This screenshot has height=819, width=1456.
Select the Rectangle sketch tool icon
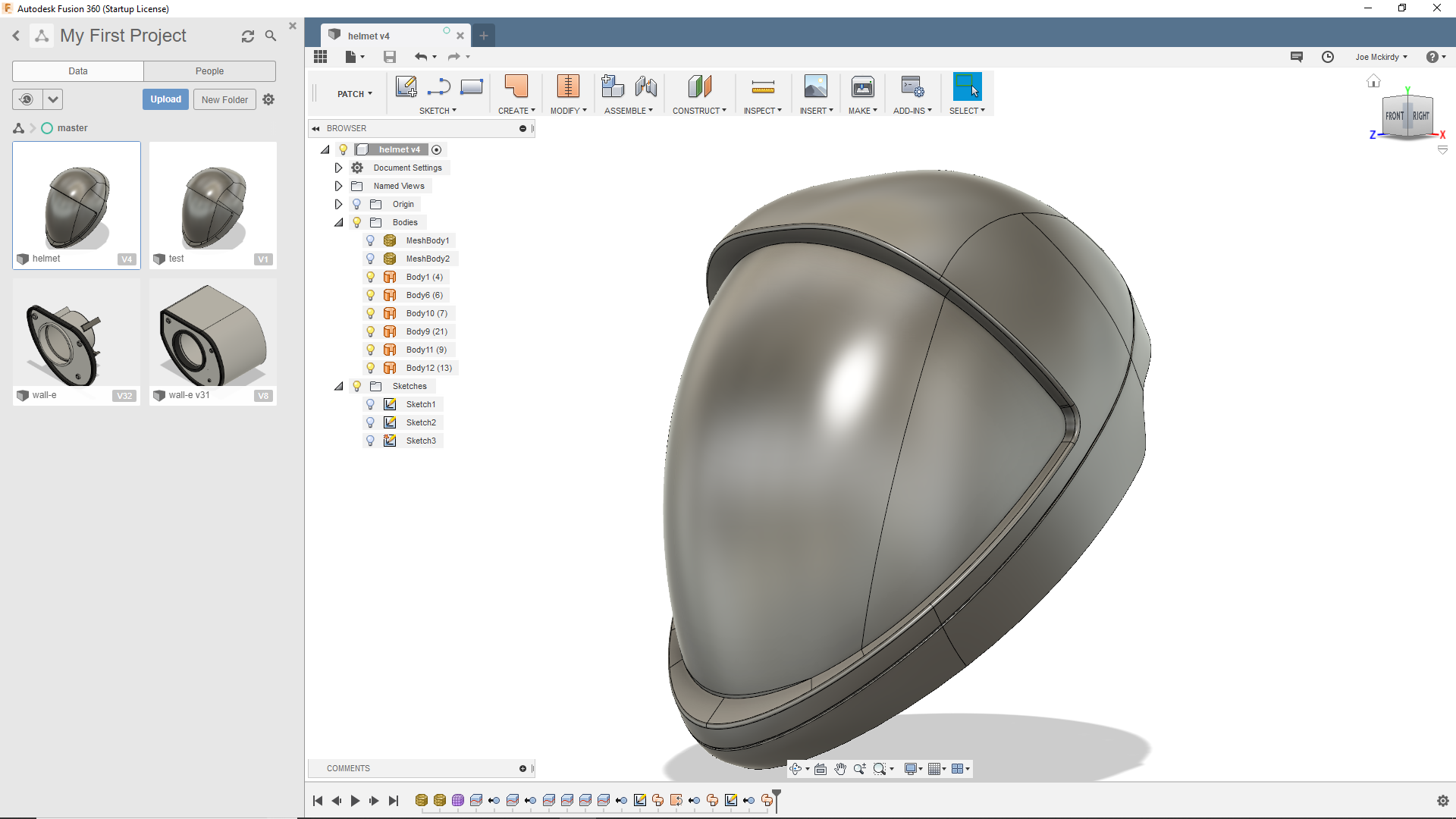tap(472, 87)
